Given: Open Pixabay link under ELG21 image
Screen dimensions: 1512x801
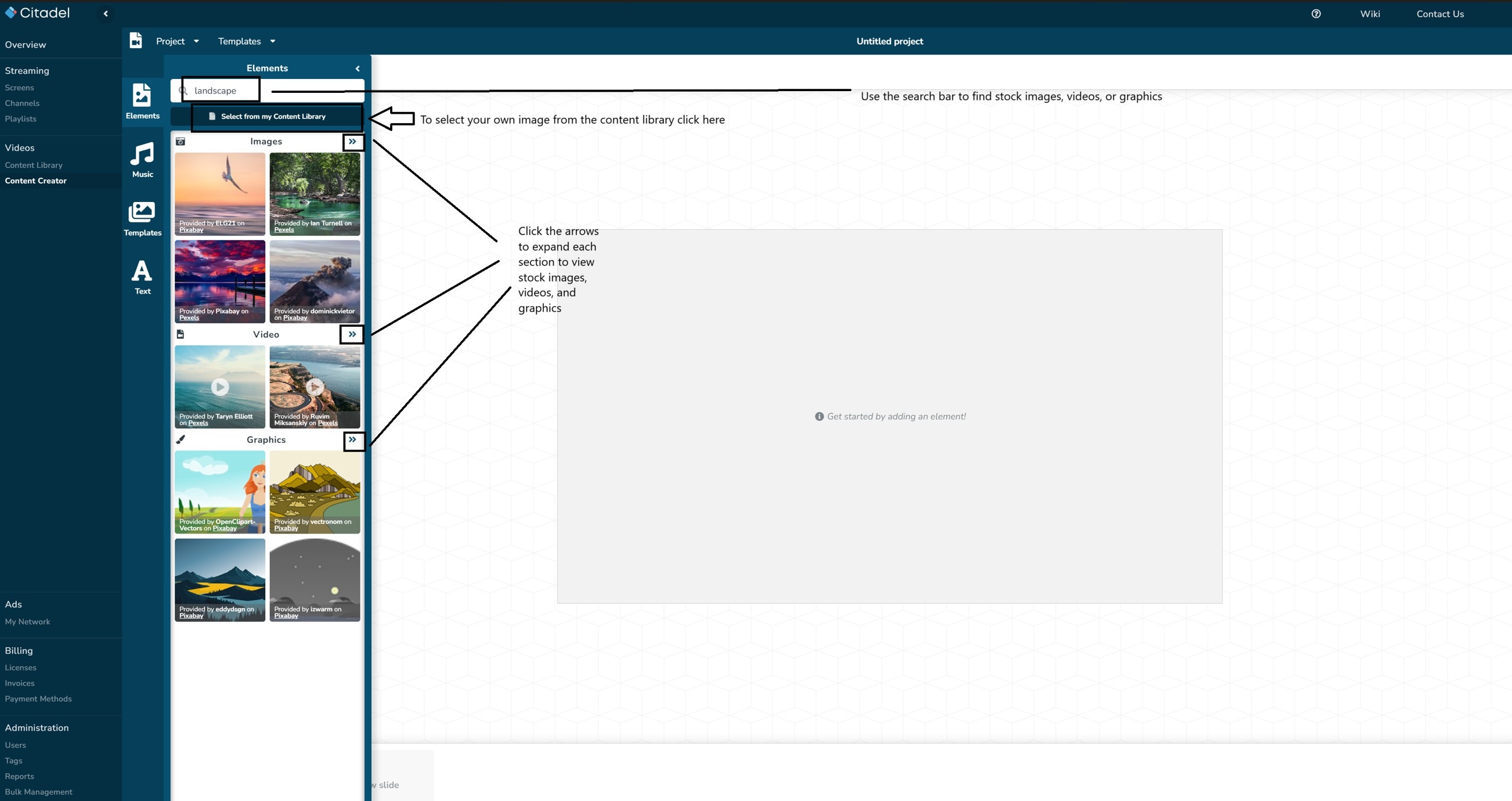Looking at the screenshot, I should 192,230.
